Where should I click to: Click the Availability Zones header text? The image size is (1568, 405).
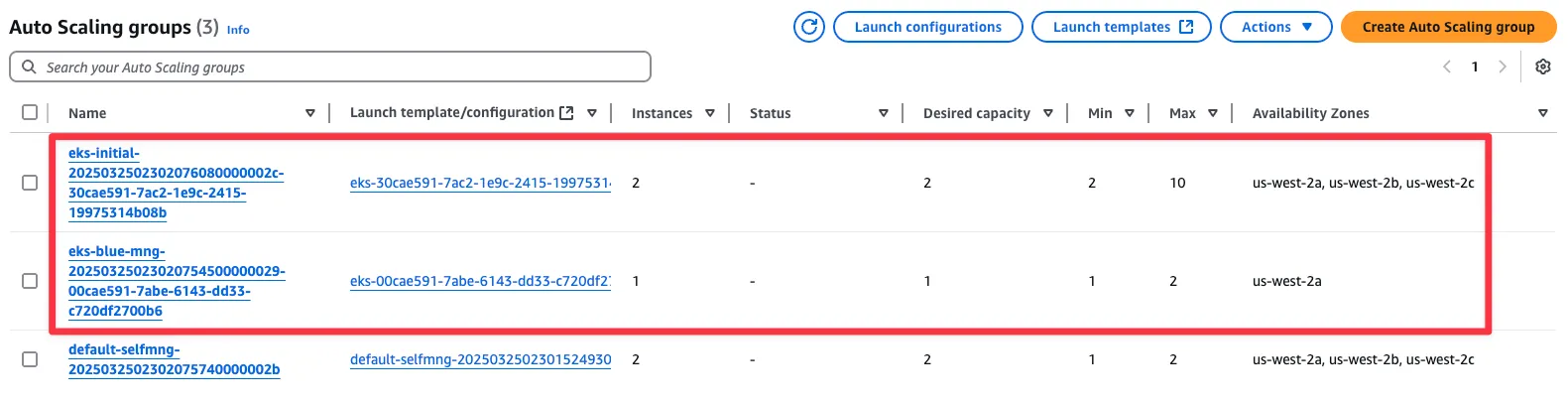pyautogui.click(x=1310, y=113)
